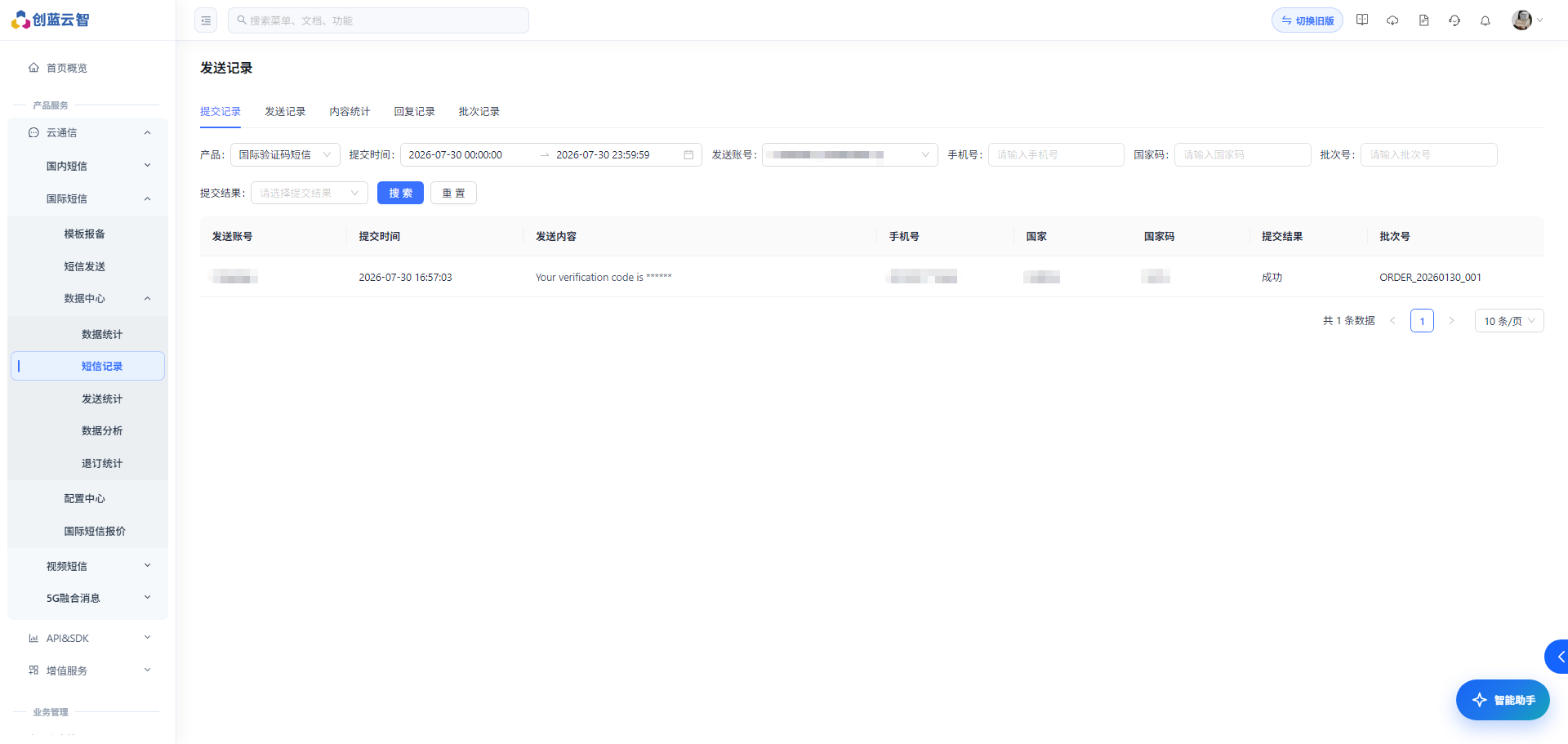Click the submit time 2026-07-30 16:57:03
The height and width of the screenshot is (744, 1568).
(405, 278)
